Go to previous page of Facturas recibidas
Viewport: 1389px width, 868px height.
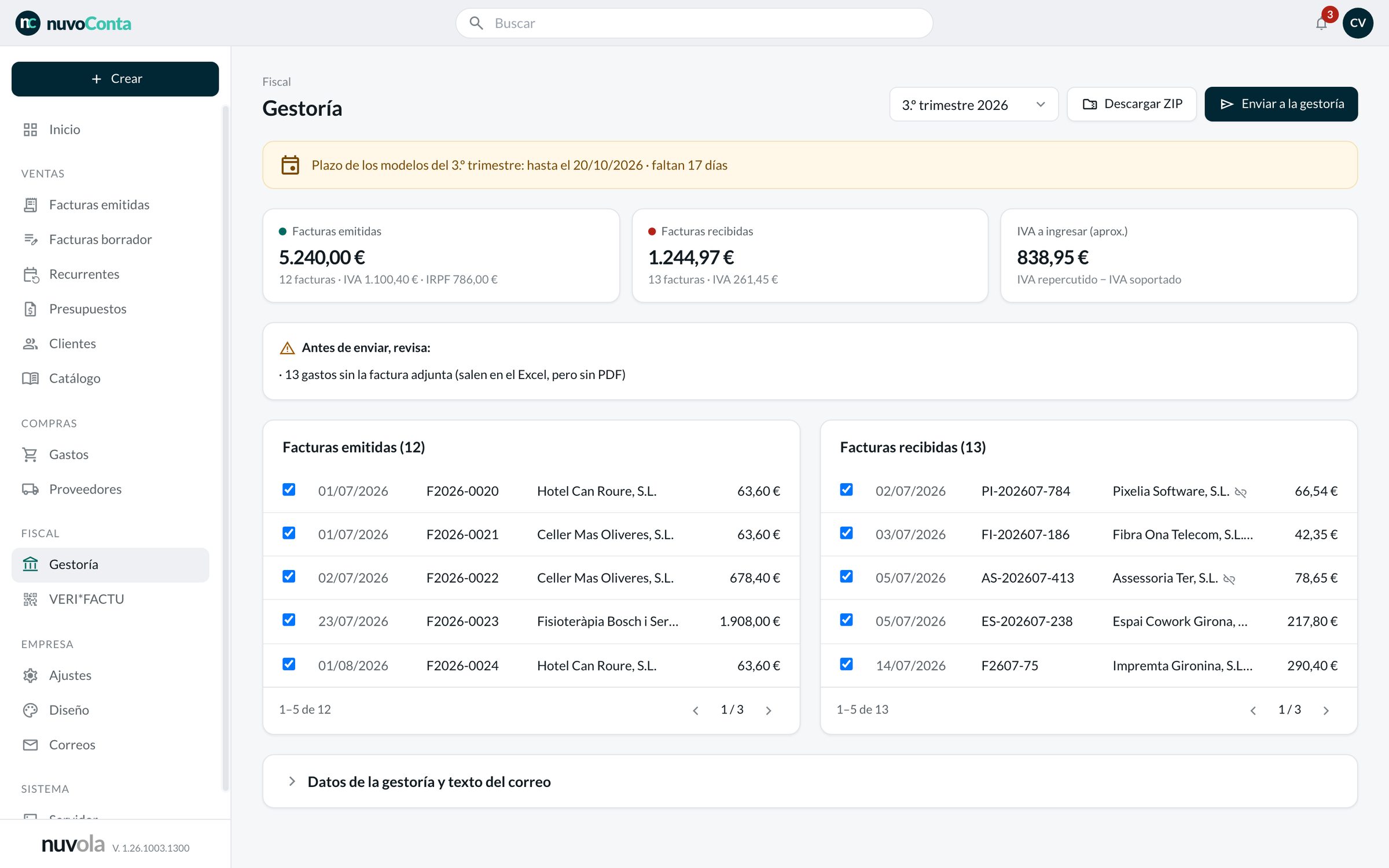(1253, 710)
